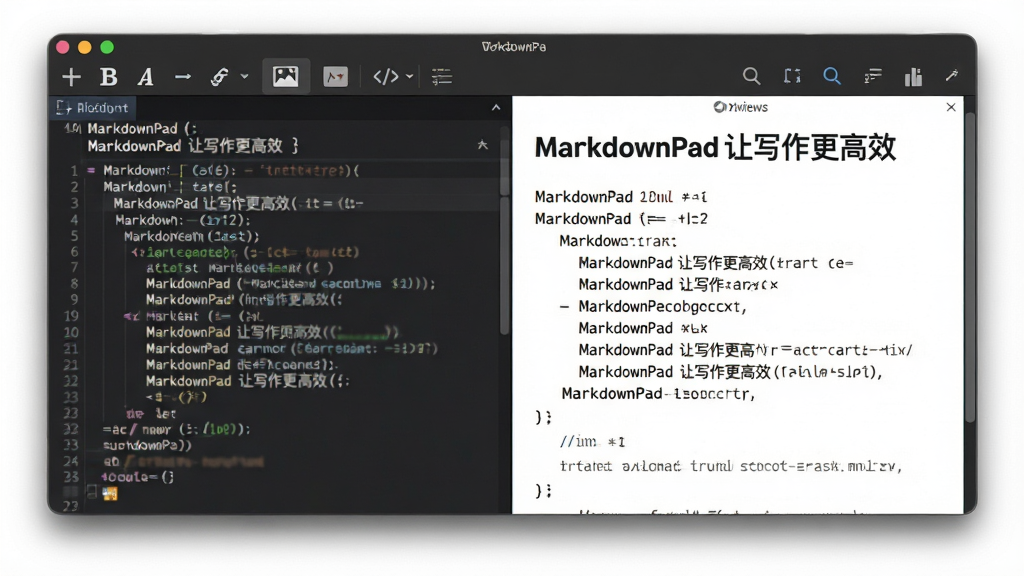Toggle bold formatting
The height and width of the screenshot is (576, 1024).
(108, 77)
